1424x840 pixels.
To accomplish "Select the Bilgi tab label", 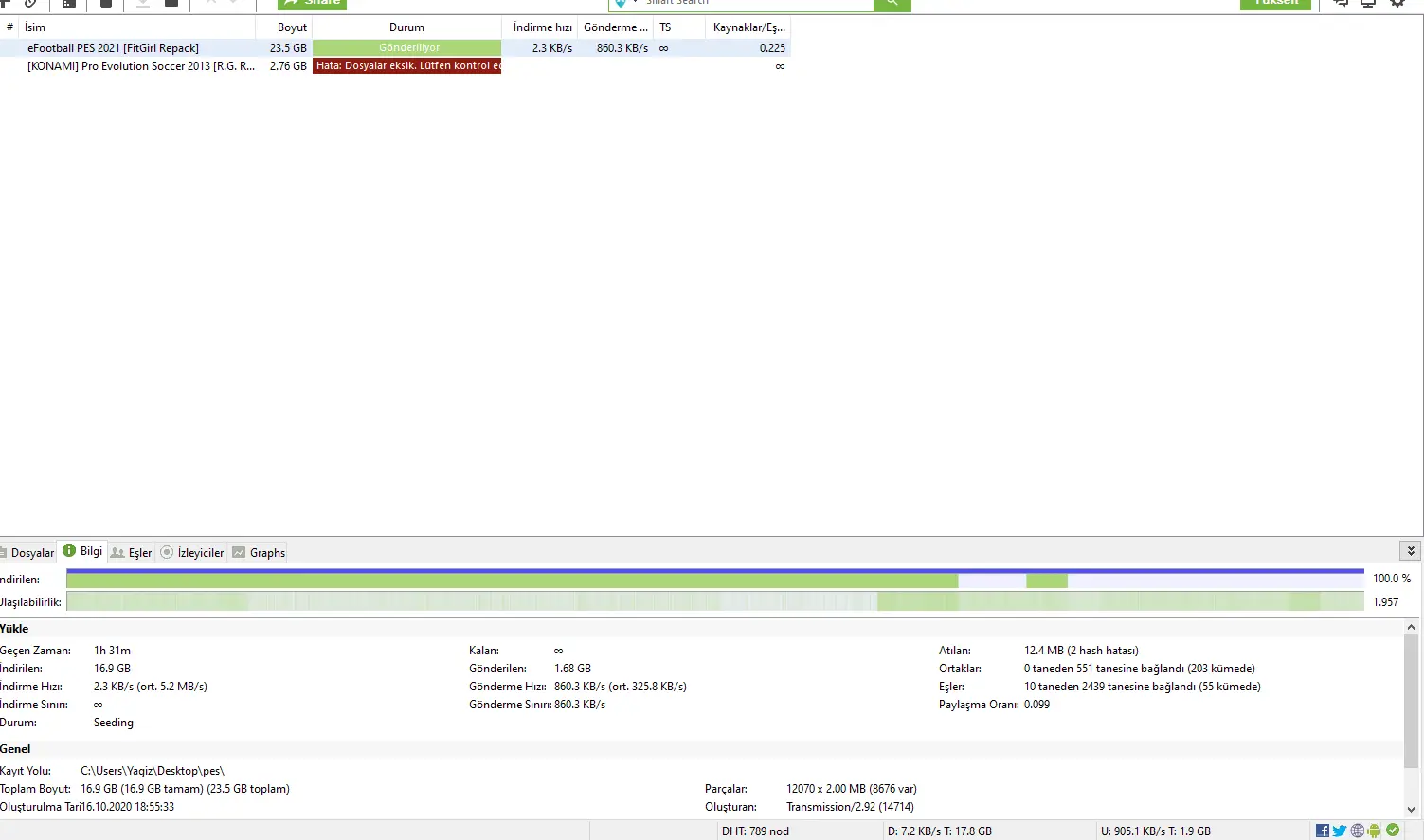I will [x=91, y=551].
